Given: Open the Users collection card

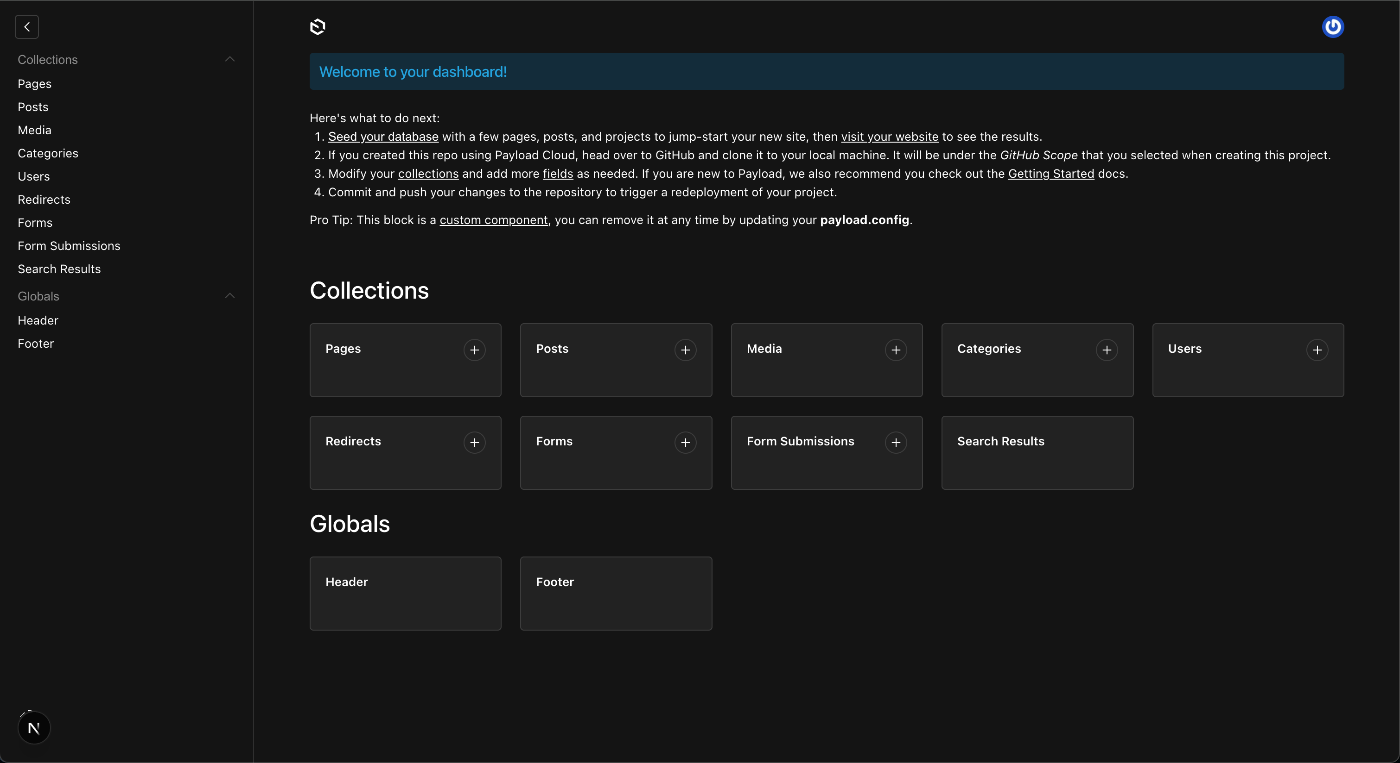Looking at the screenshot, I should tap(1248, 360).
